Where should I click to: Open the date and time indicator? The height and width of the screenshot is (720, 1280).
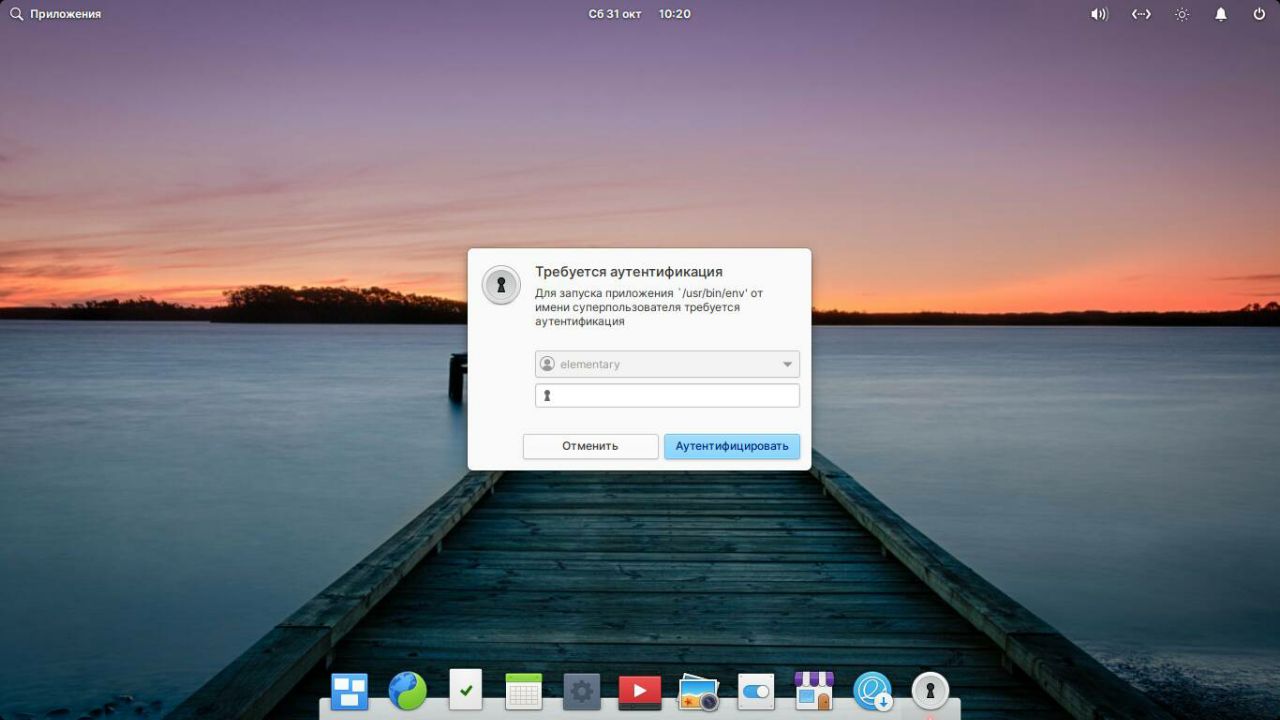click(639, 14)
